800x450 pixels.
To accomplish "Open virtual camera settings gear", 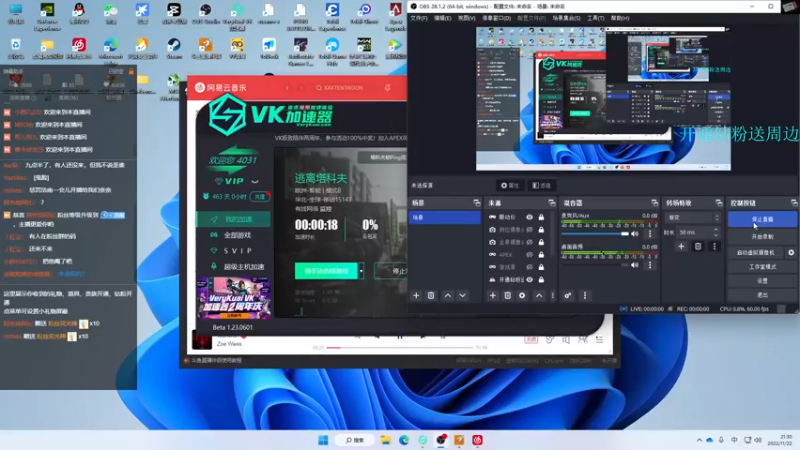I will coord(791,253).
